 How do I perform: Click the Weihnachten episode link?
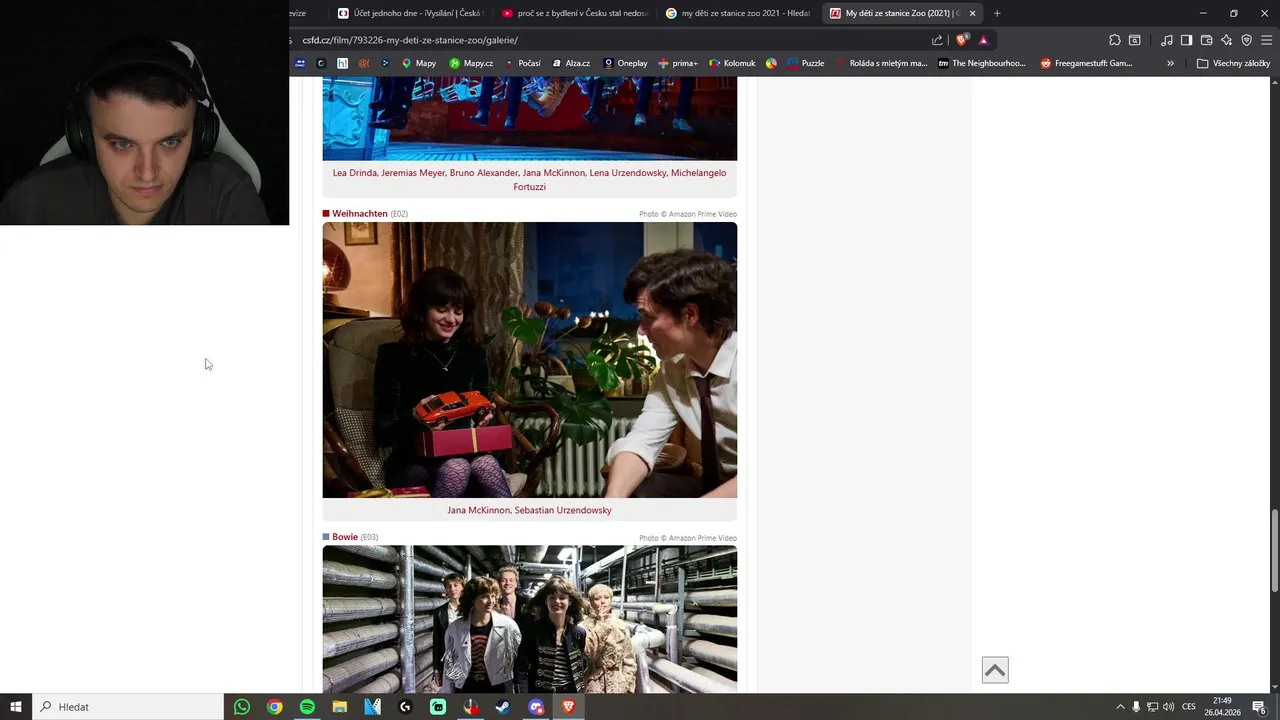(x=360, y=214)
